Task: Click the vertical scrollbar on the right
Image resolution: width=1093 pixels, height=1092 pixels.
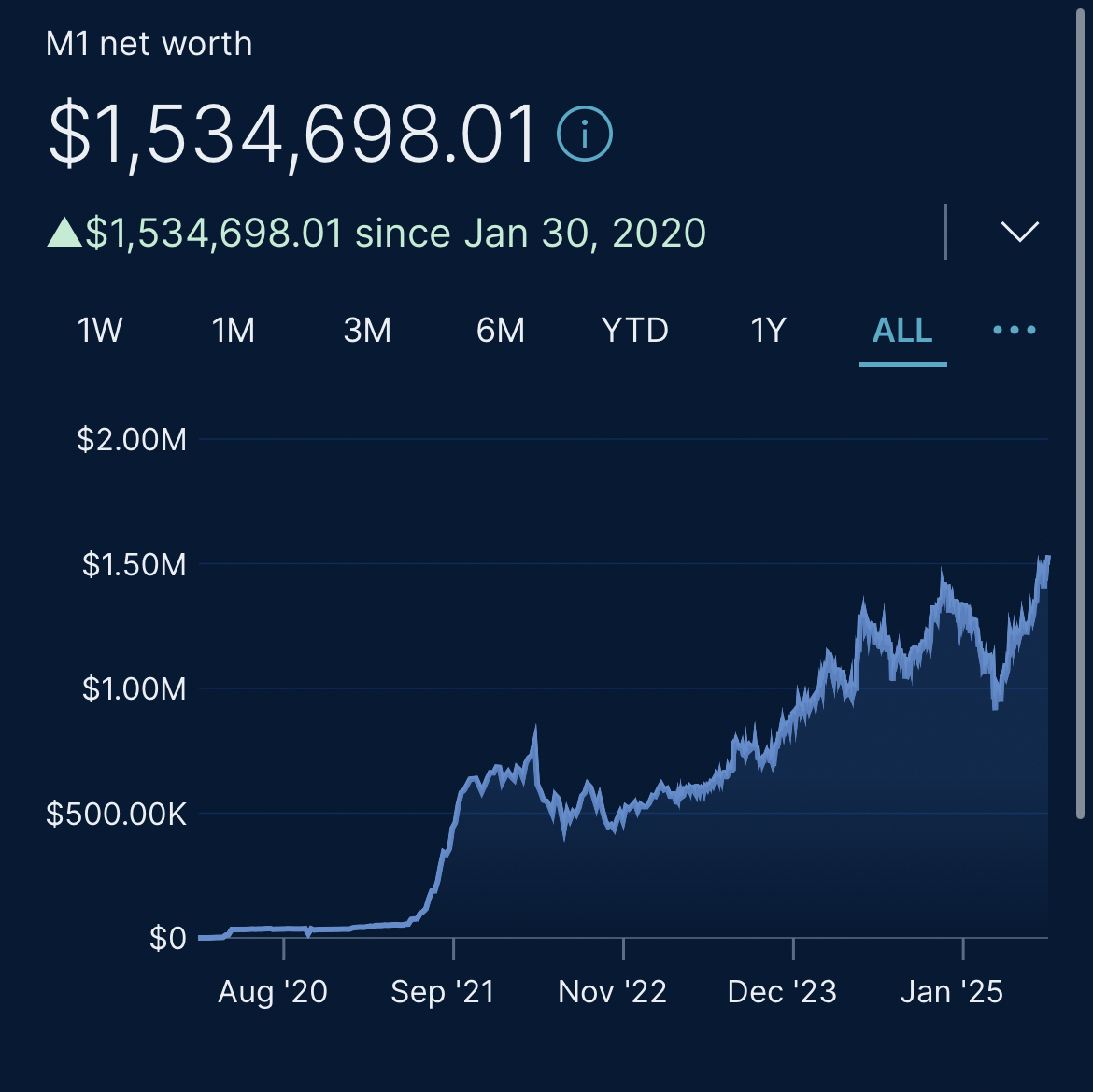Action: [1082, 411]
